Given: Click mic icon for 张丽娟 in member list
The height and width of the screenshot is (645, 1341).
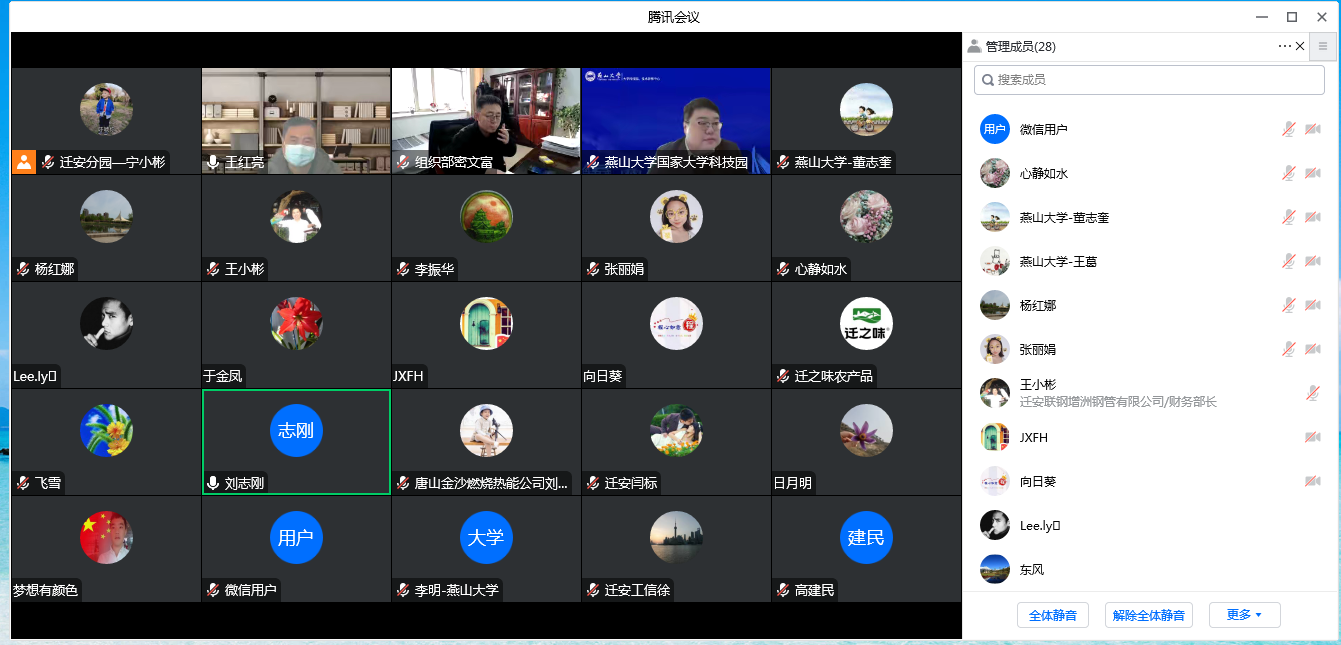Looking at the screenshot, I should point(1290,349).
